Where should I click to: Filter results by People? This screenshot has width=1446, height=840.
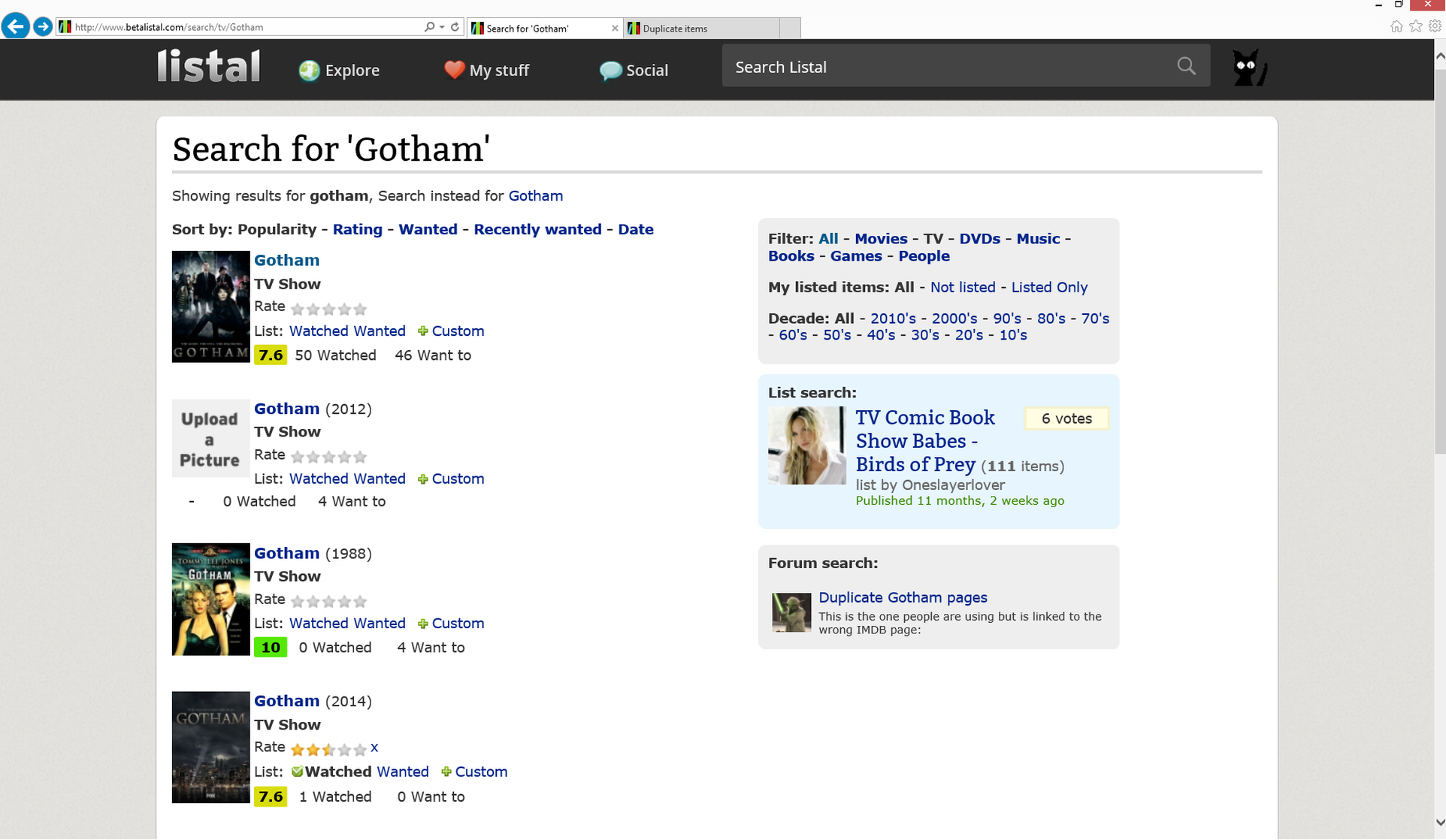coord(924,256)
